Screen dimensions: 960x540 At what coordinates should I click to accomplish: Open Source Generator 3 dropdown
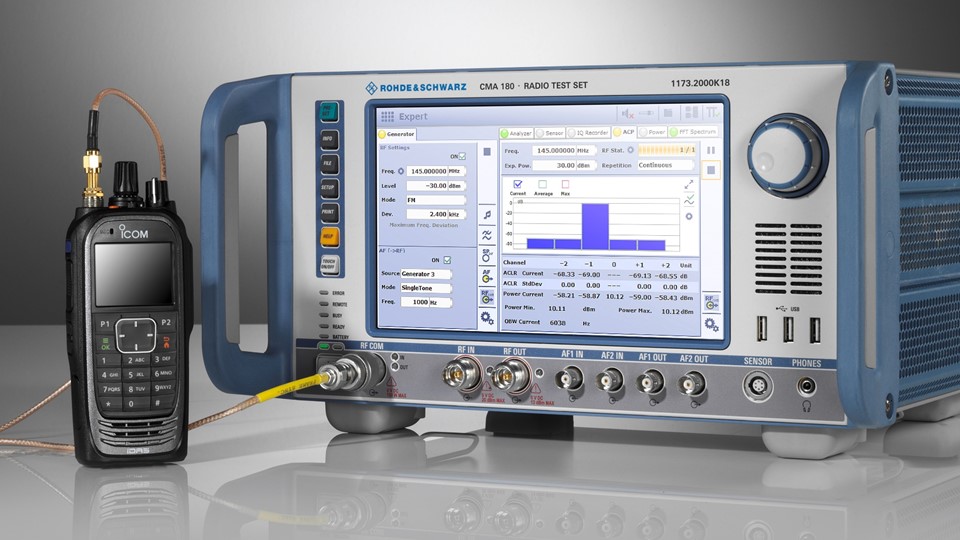(426, 274)
